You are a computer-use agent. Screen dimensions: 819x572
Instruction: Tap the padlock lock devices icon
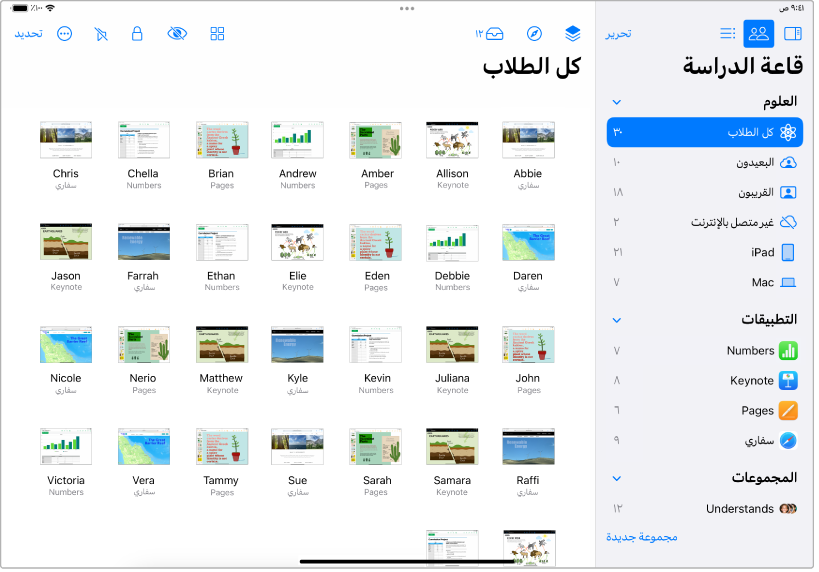[x=137, y=34]
